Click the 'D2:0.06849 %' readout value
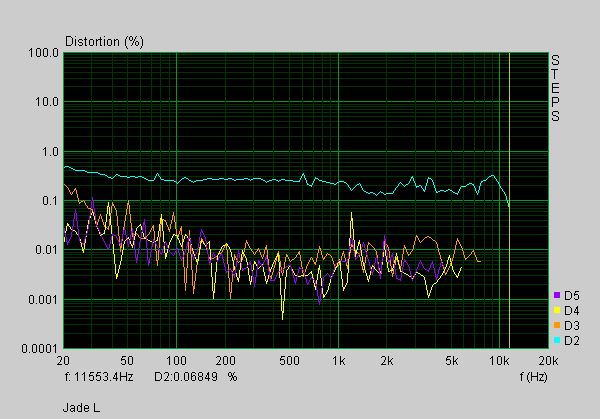This screenshot has height=419, width=600. pos(196,377)
